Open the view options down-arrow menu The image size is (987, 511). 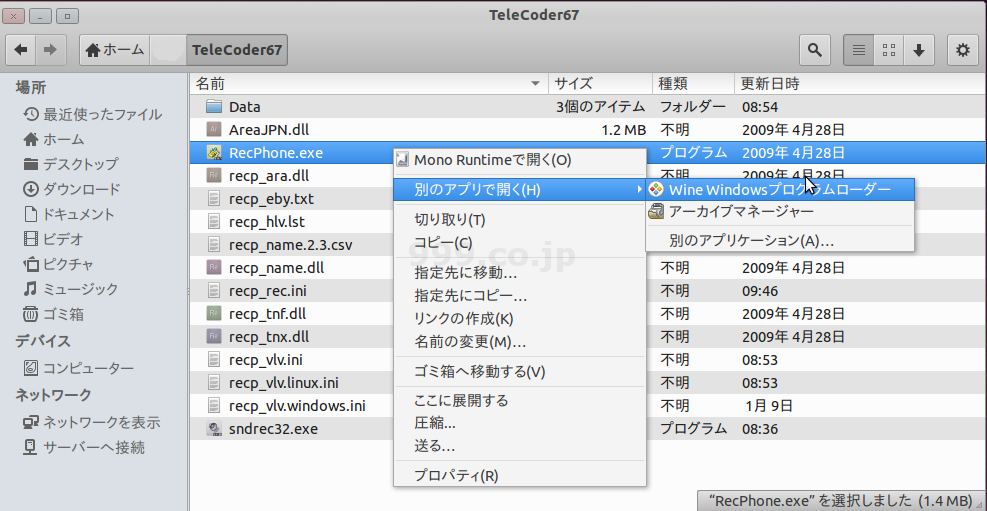coord(919,50)
